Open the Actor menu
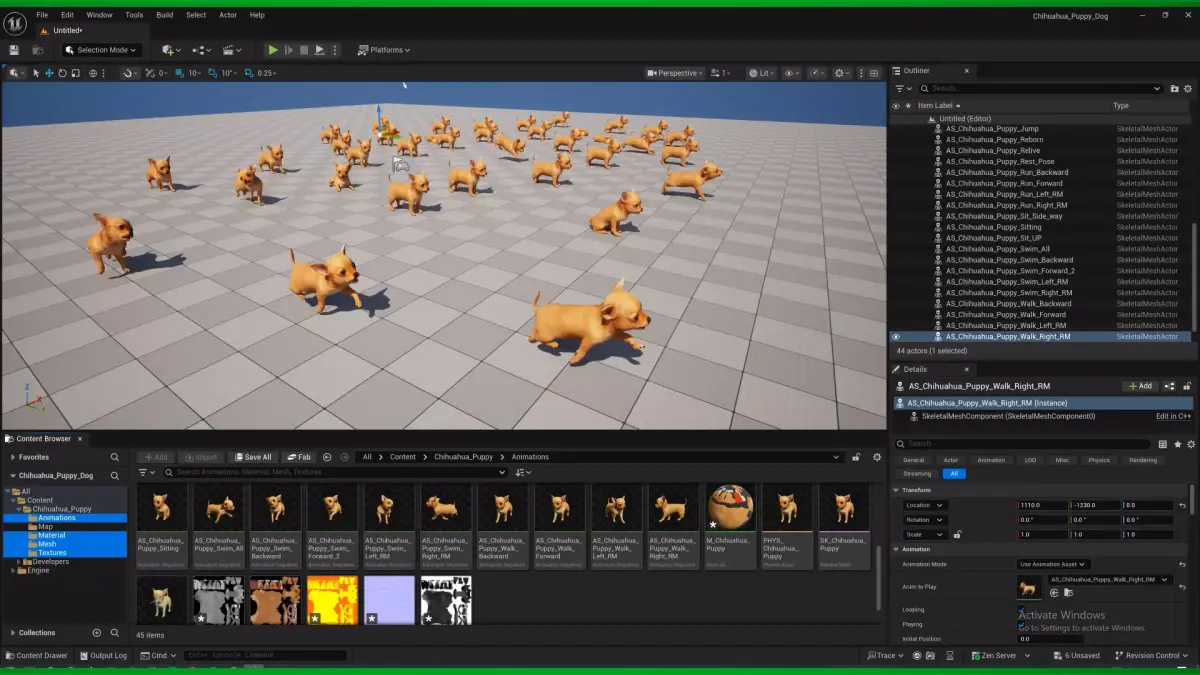Image resolution: width=1200 pixels, height=675 pixels. (228, 15)
